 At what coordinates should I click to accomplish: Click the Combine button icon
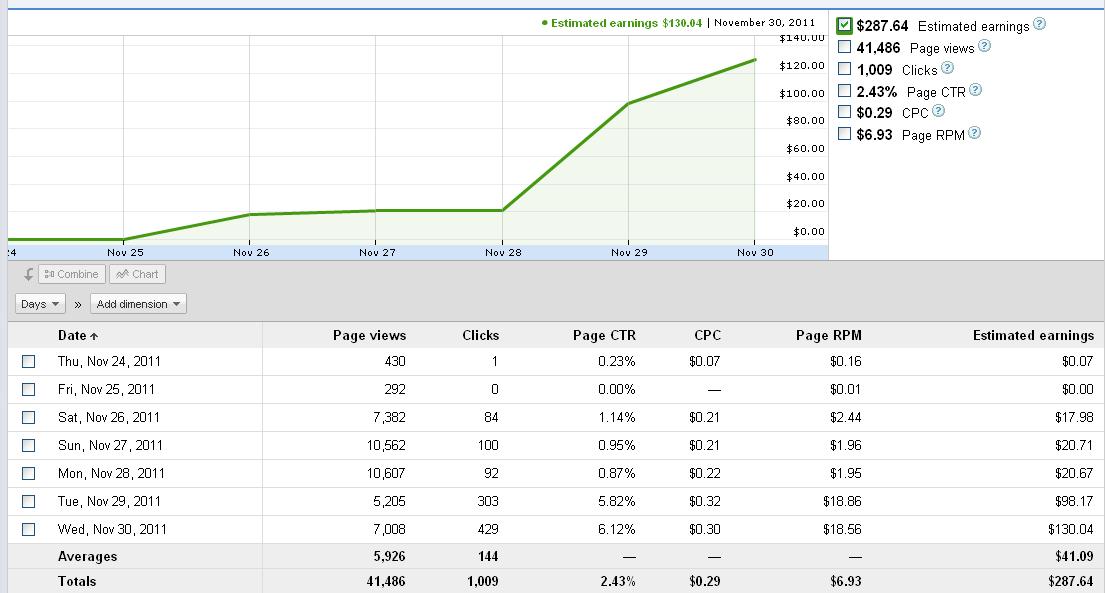[49, 274]
